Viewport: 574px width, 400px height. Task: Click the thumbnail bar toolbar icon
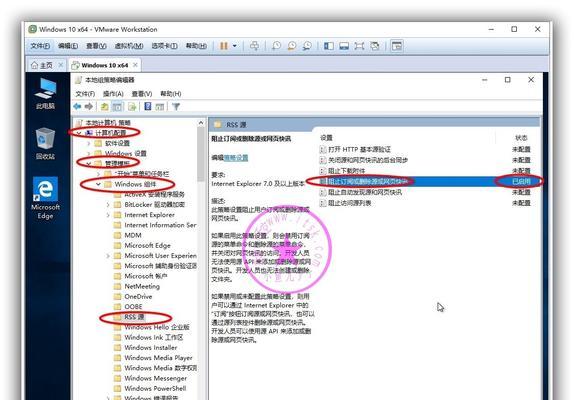point(344,46)
